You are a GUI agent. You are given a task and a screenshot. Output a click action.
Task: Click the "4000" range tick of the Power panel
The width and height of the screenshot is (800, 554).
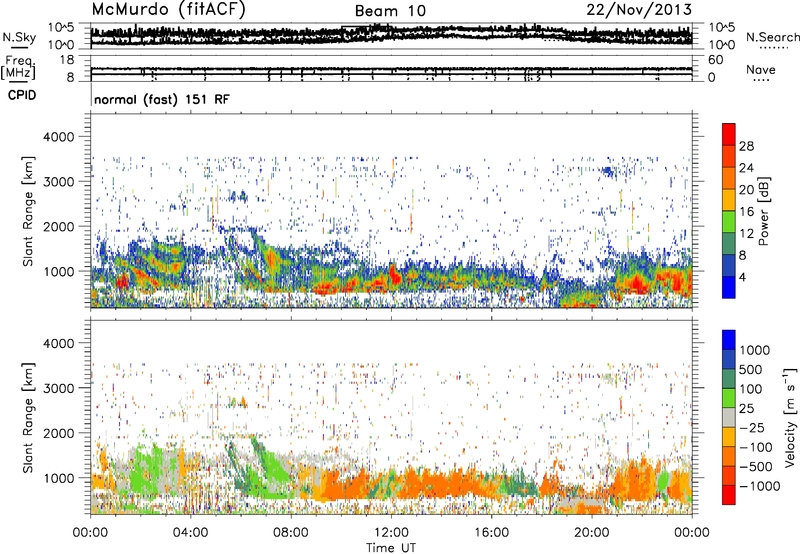[x=58, y=137]
